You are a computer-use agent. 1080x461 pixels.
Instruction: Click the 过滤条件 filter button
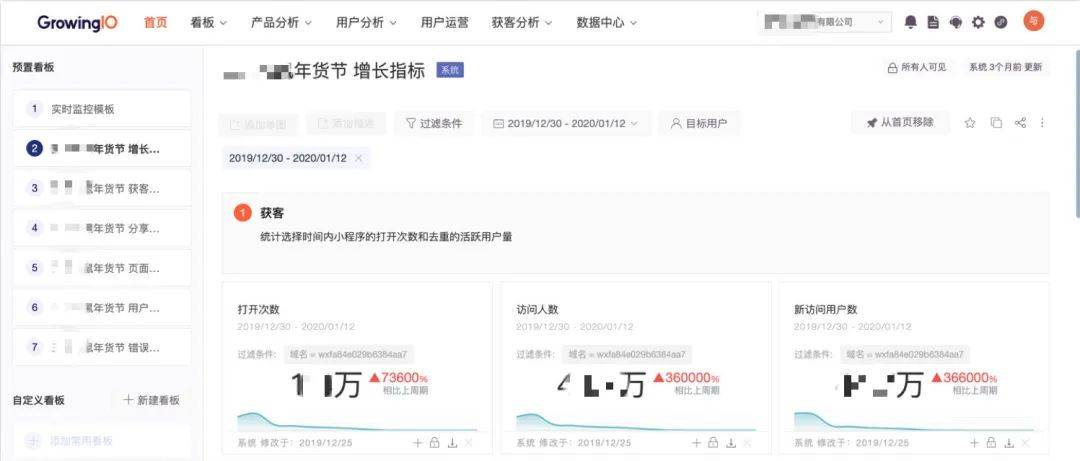click(434, 124)
